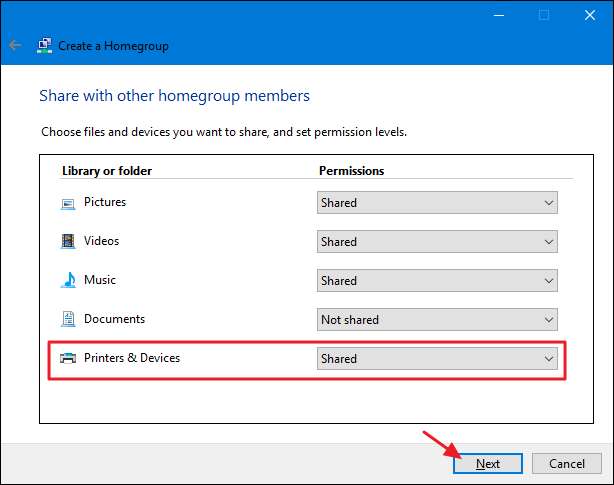Screen dimensions: 614x485
Task: Select the Printers & Devices label
Action: click(x=132, y=358)
